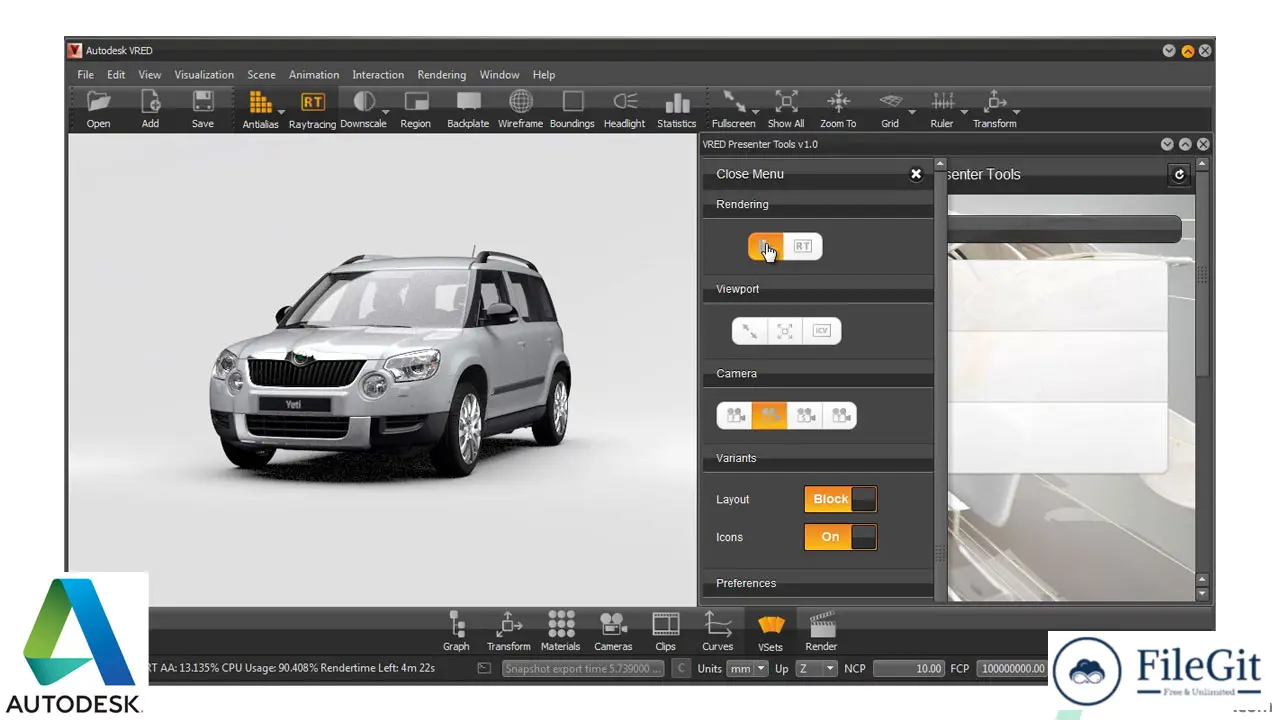Open the Up axis Z dropdown
This screenshot has height=720, width=1280.
tap(816, 669)
